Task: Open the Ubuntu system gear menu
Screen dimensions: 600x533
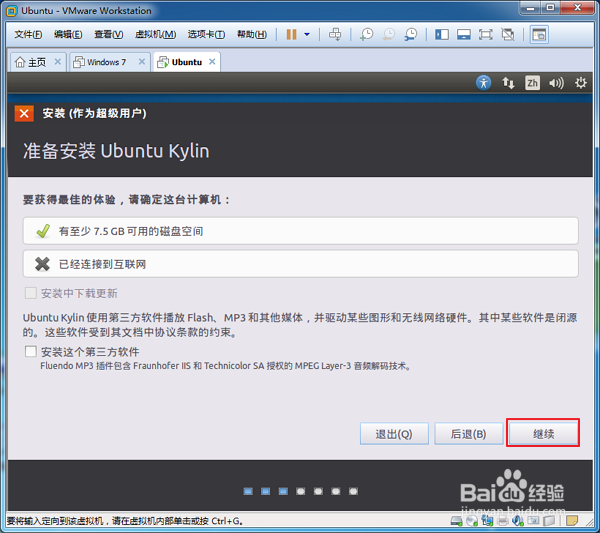Action: click(580, 83)
